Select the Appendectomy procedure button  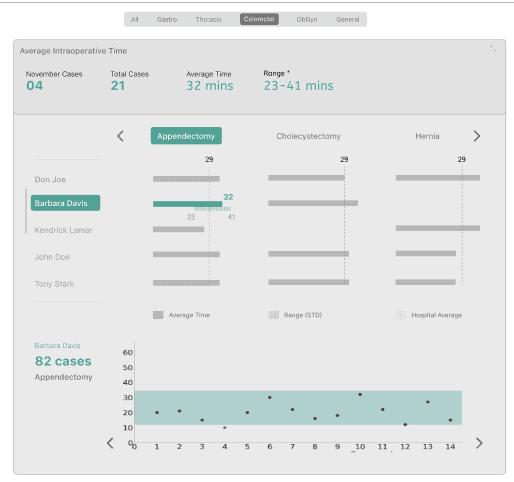click(186, 136)
